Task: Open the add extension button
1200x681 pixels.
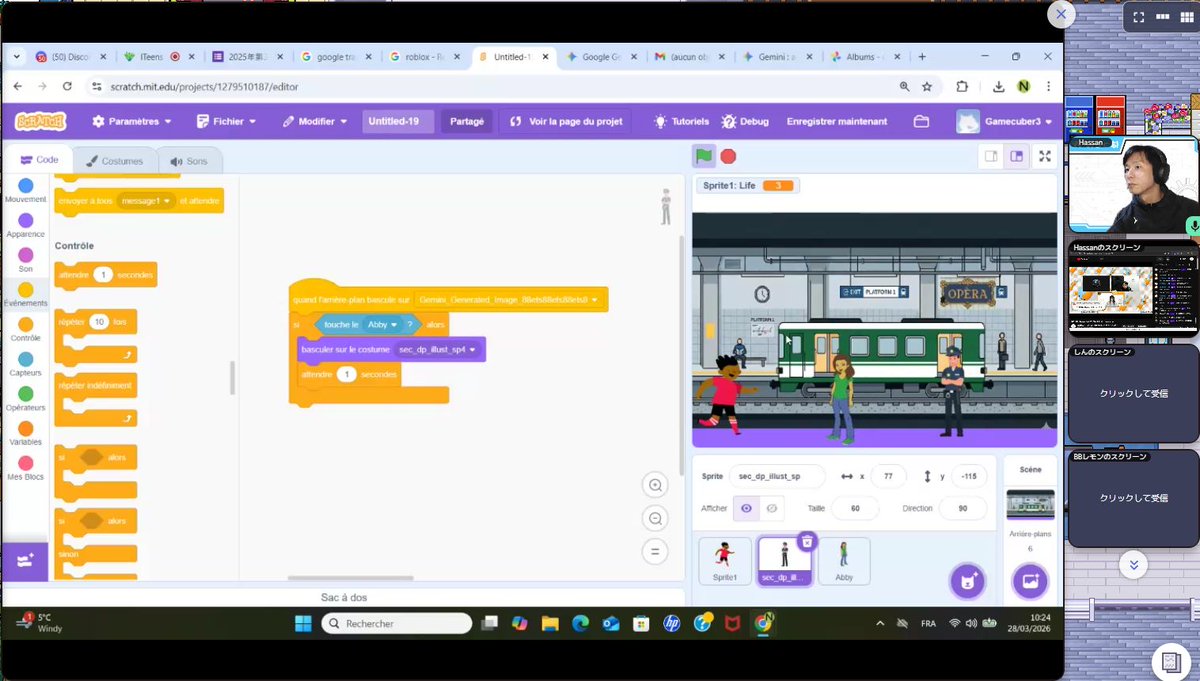Action: point(25,560)
